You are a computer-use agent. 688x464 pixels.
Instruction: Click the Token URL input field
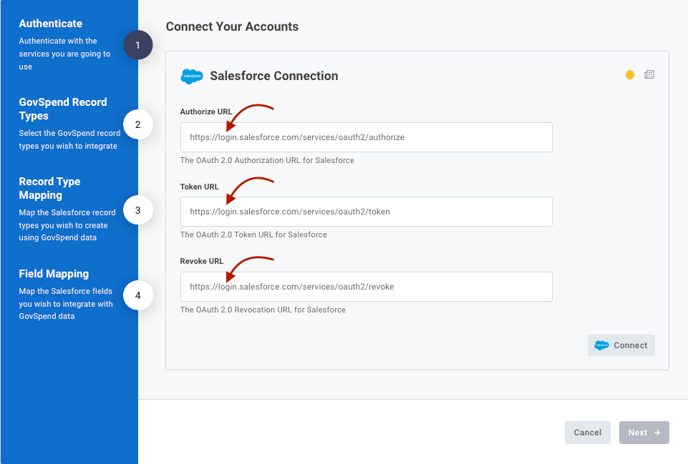tap(366, 212)
